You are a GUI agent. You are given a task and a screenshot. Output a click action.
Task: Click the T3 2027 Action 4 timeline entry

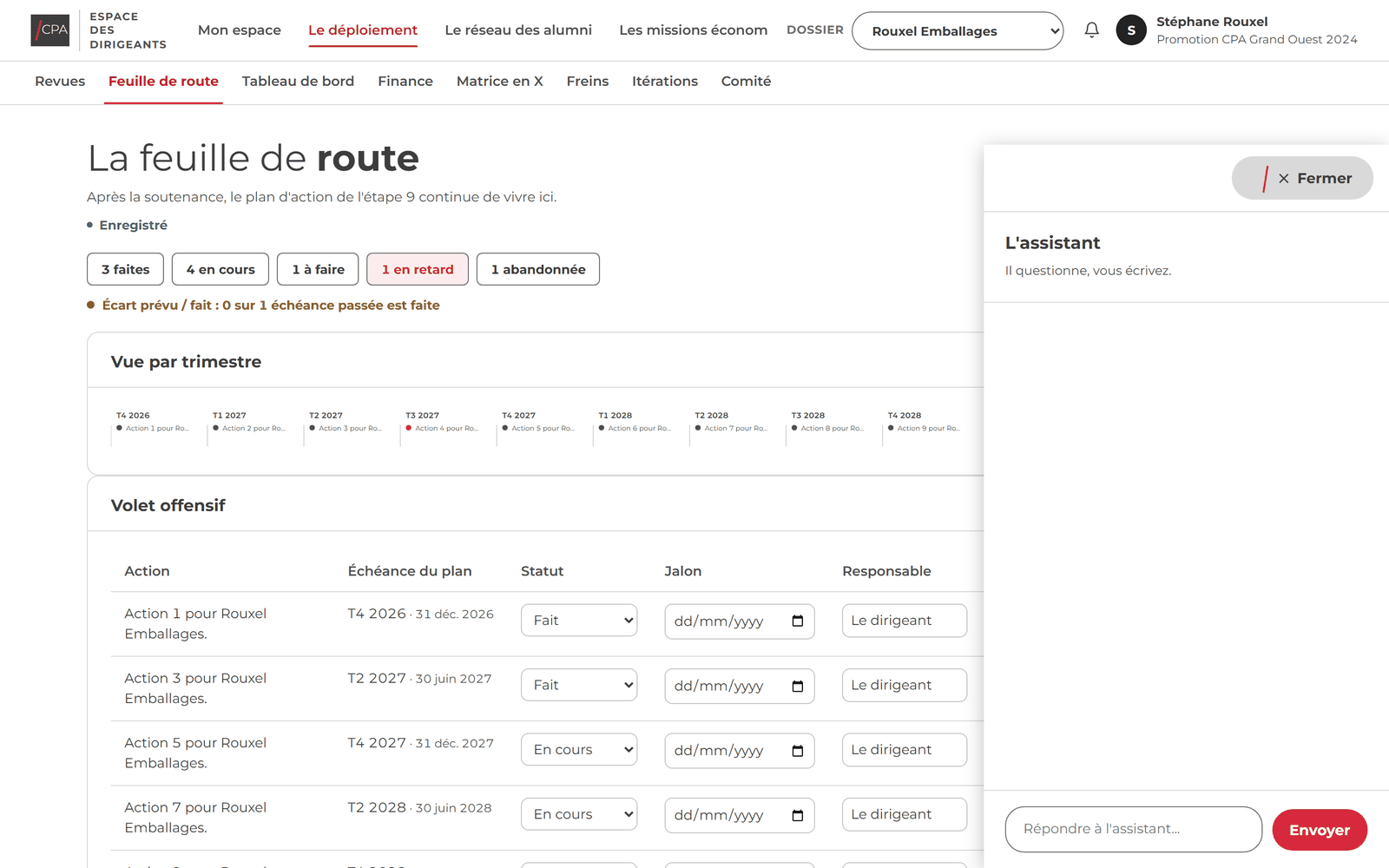pos(442,429)
